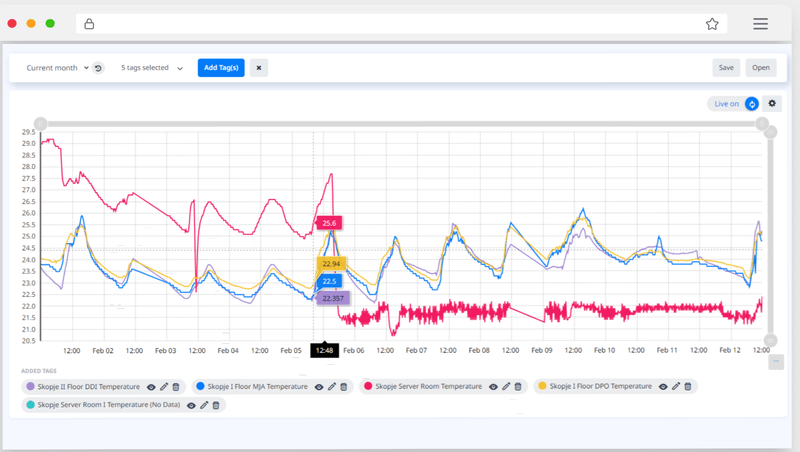The image size is (800, 452).
Task: Click the Save button
Action: [x=726, y=68]
